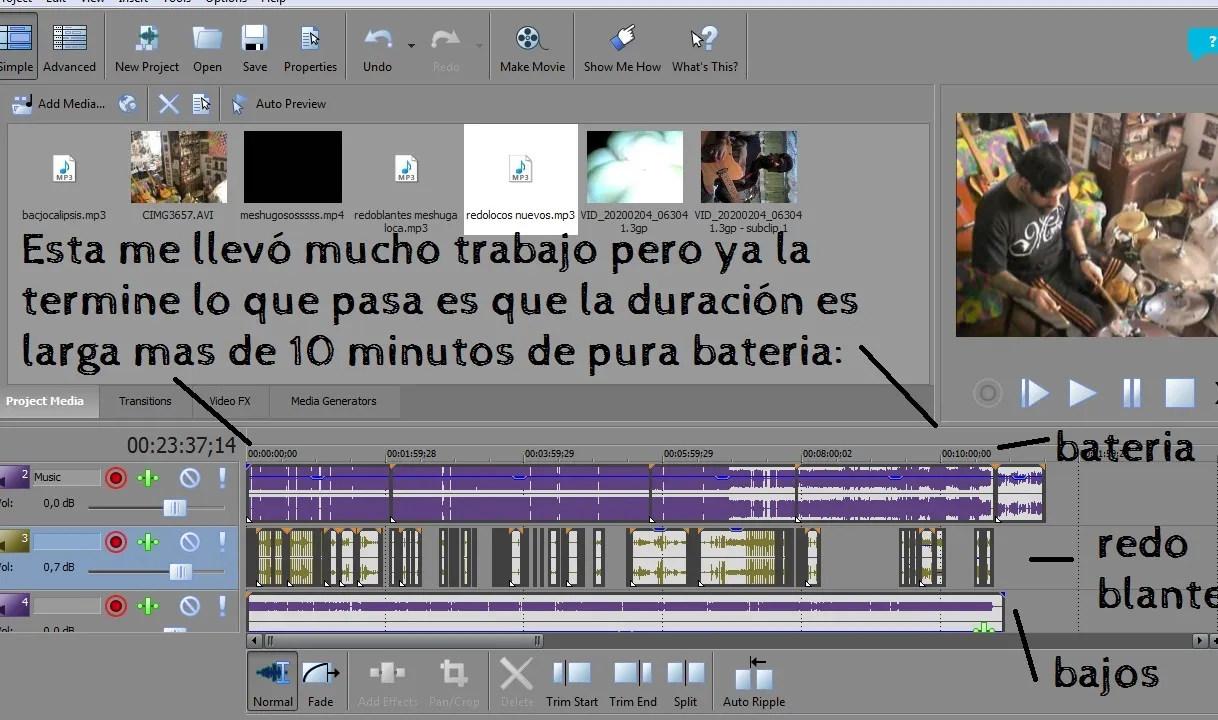Screen dimensions: 1218x720
Task: Expand the Undo history dropdown arrow
Action: coord(411,45)
